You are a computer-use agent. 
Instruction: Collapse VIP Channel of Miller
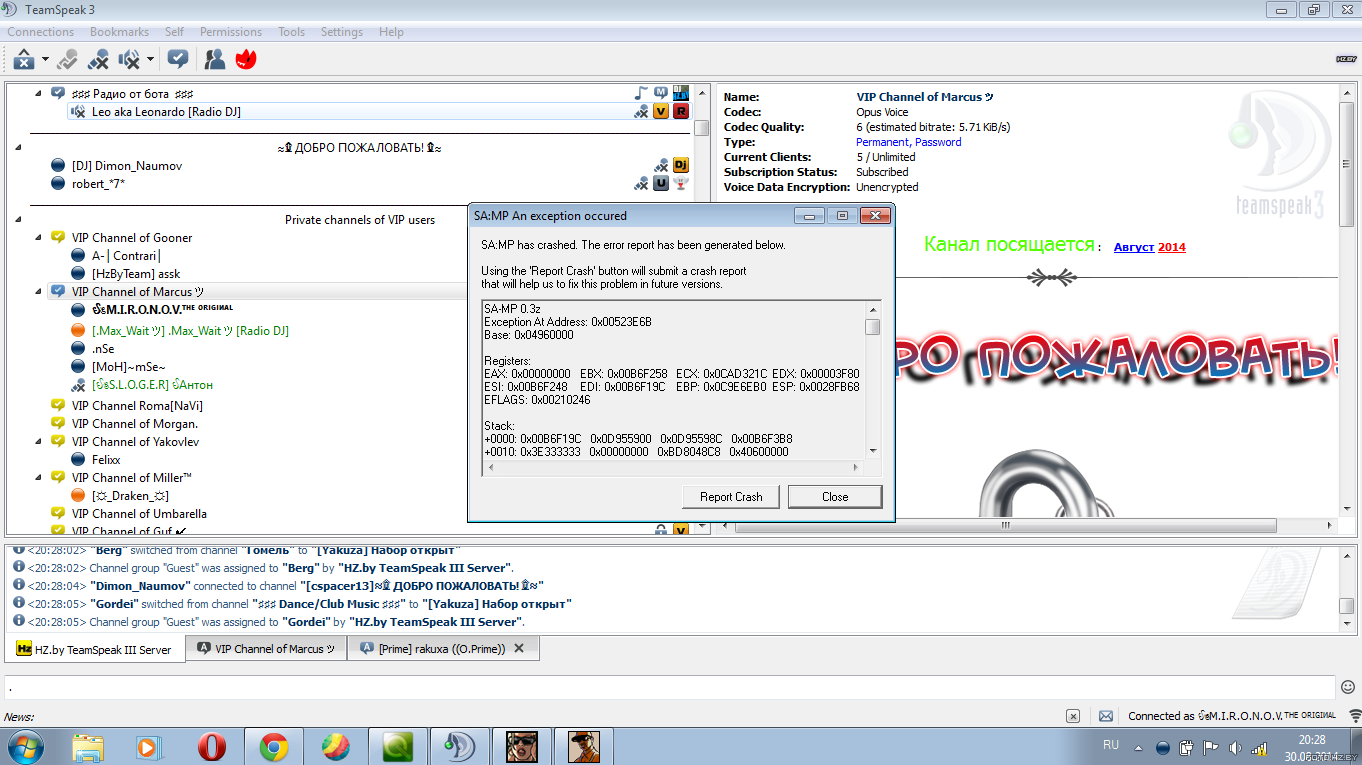tap(39, 477)
